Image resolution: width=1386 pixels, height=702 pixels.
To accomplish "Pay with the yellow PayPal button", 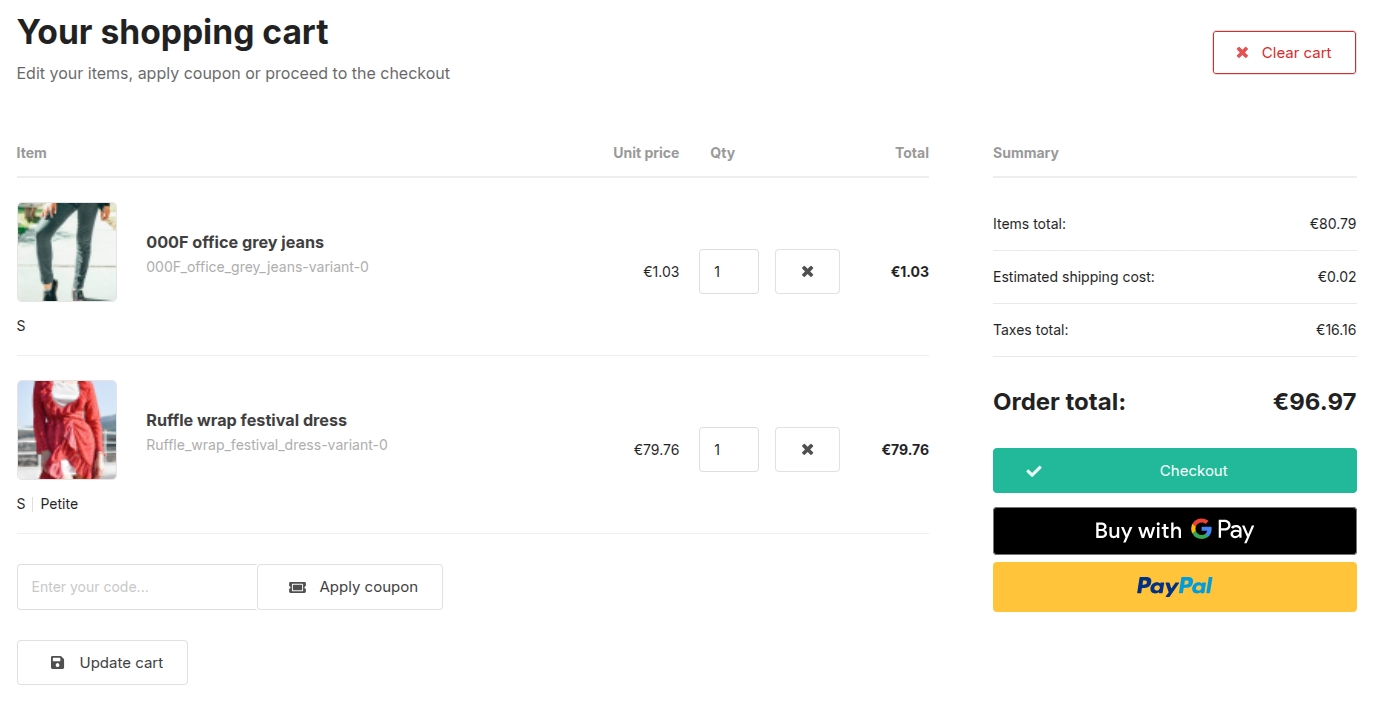I will [x=1174, y=587].
